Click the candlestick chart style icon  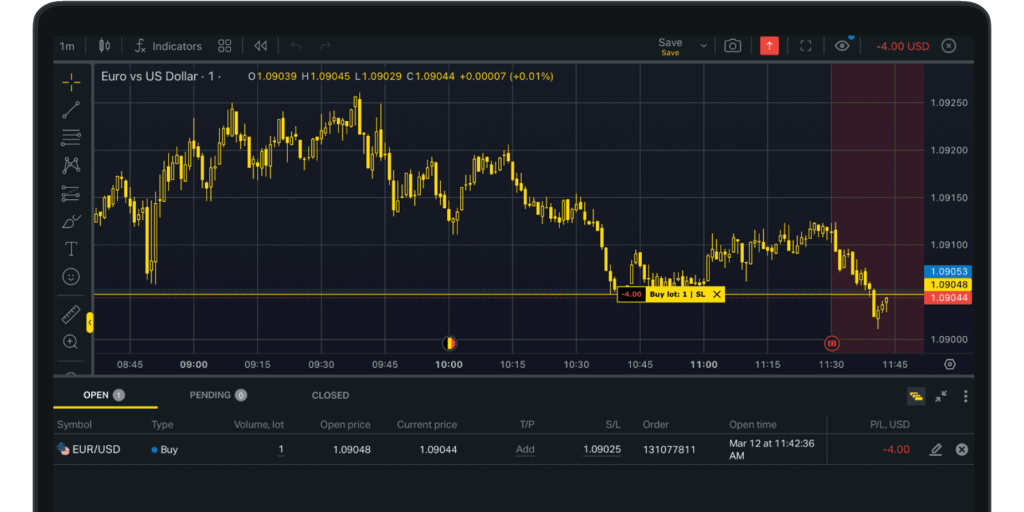click(x=104, y=46)
